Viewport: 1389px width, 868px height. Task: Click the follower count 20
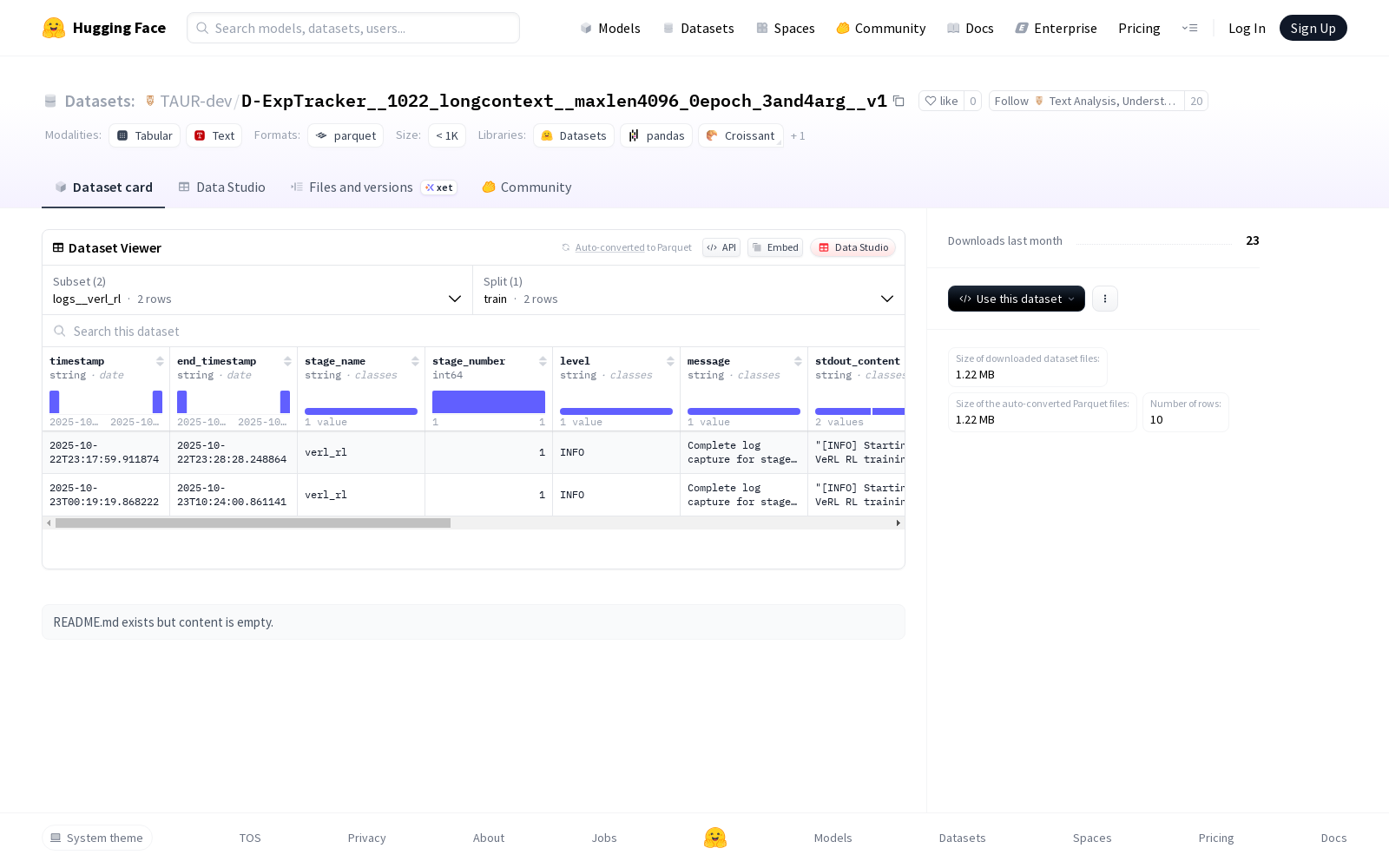pyautogui.click(x=1196, y=102)
